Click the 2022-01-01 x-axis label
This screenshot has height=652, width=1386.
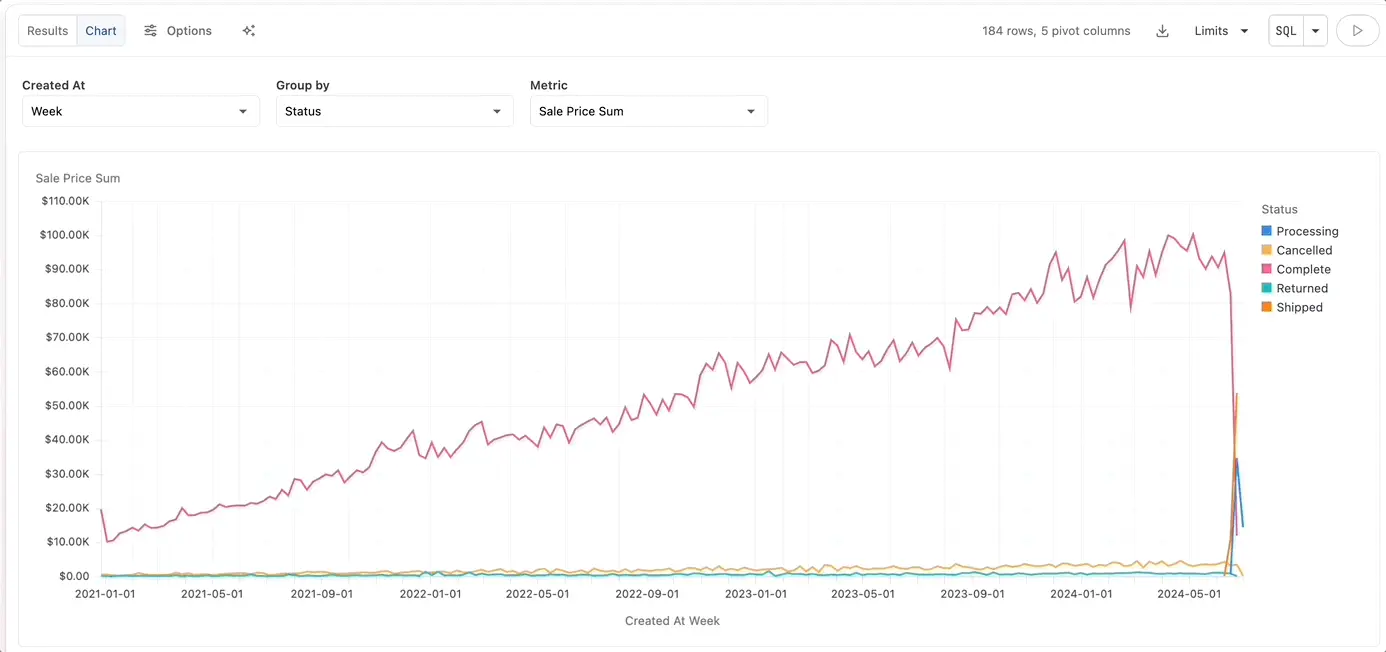coord(430,594)
